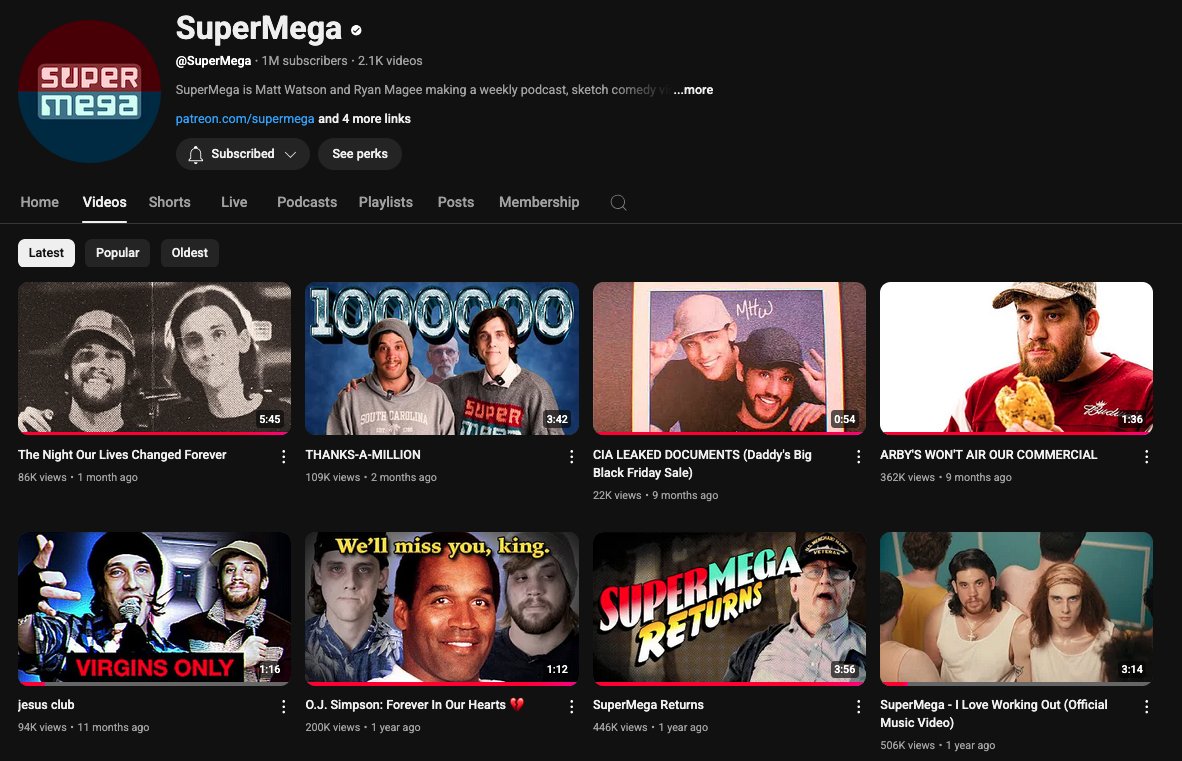Image resolution: width=1182 pixels, height=761 pixels.
Task: Open options menu for SuperMega Returns video
Action: tap(858, 707)
